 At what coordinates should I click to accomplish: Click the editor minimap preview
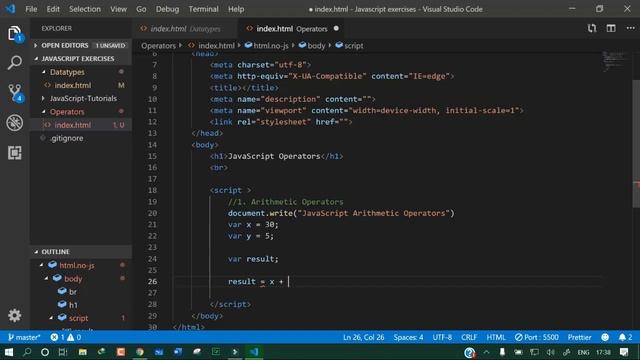616,61
